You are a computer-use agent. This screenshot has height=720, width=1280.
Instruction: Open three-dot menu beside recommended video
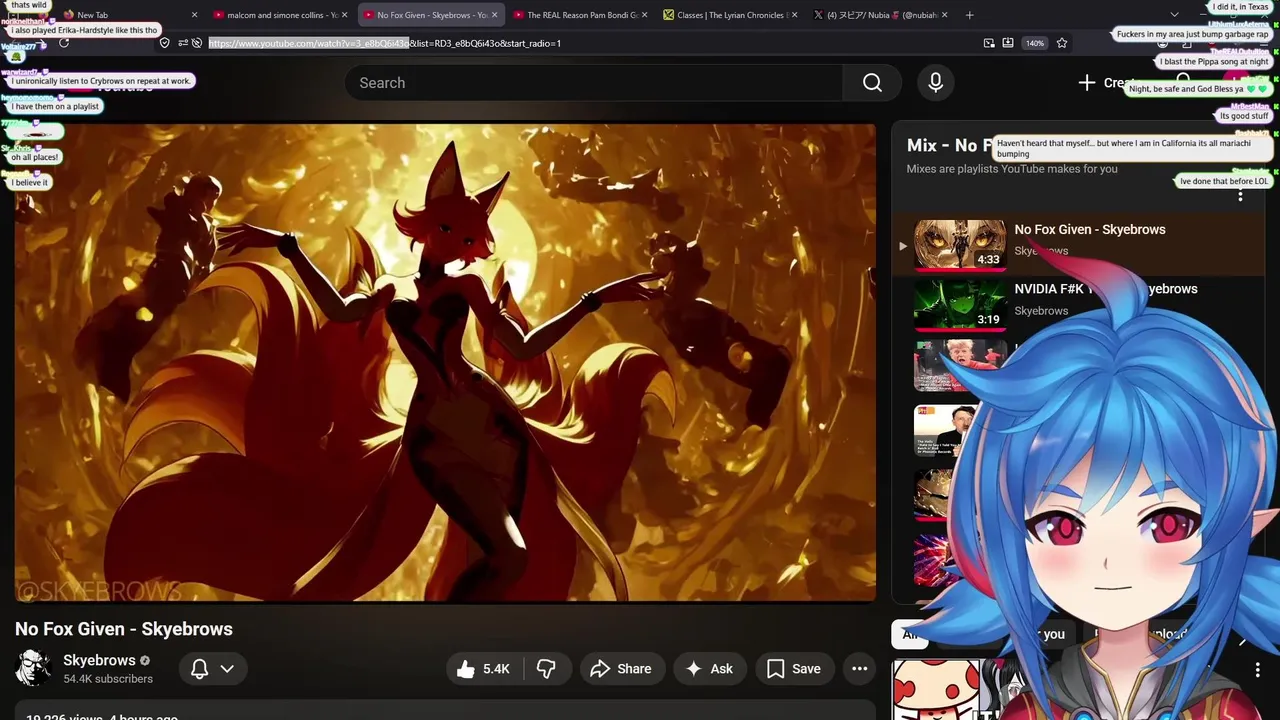pos(1258,670)
